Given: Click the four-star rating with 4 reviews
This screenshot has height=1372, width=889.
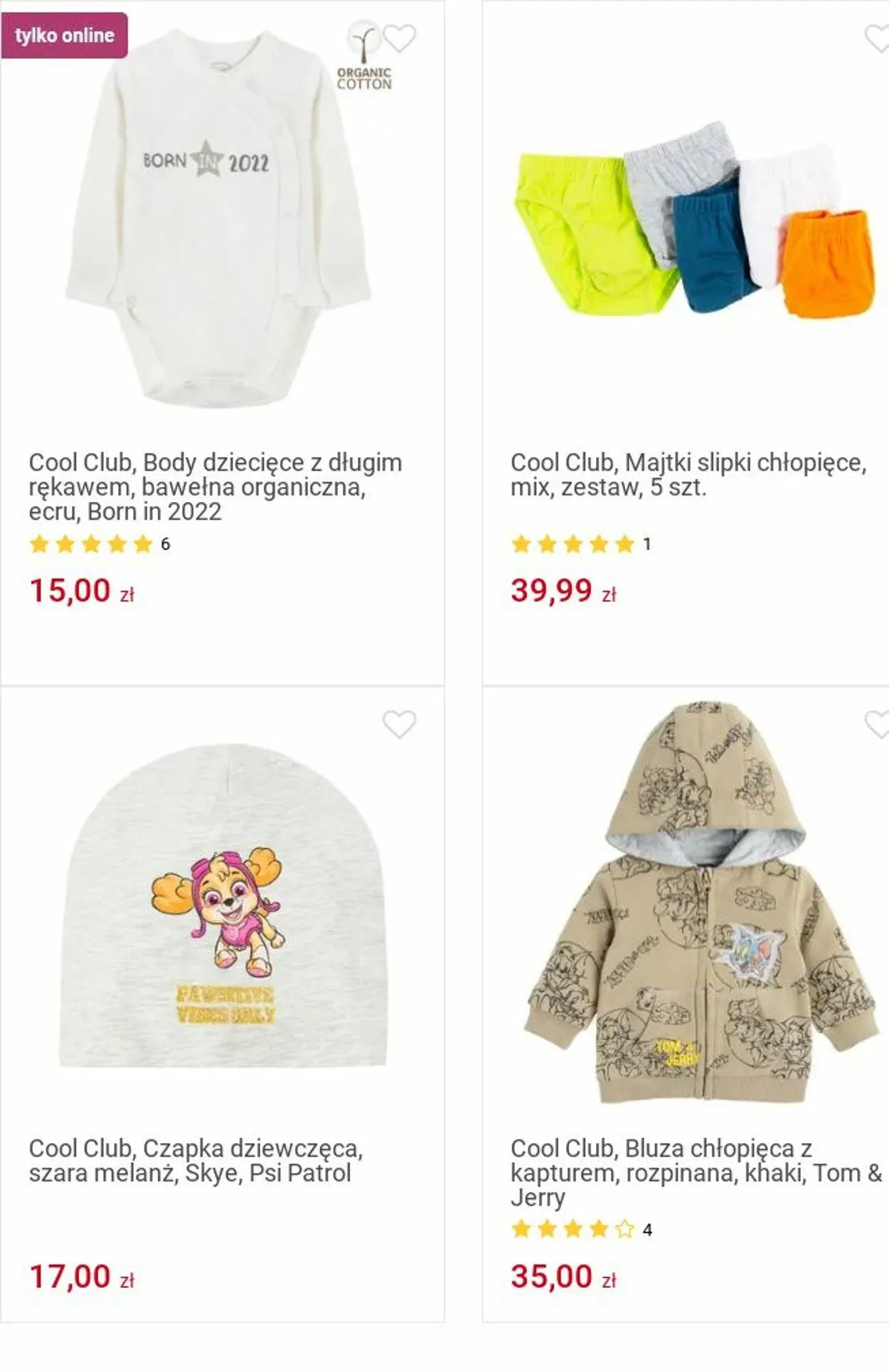Looking at the screenshot, I should click(x=581, y=1229).
